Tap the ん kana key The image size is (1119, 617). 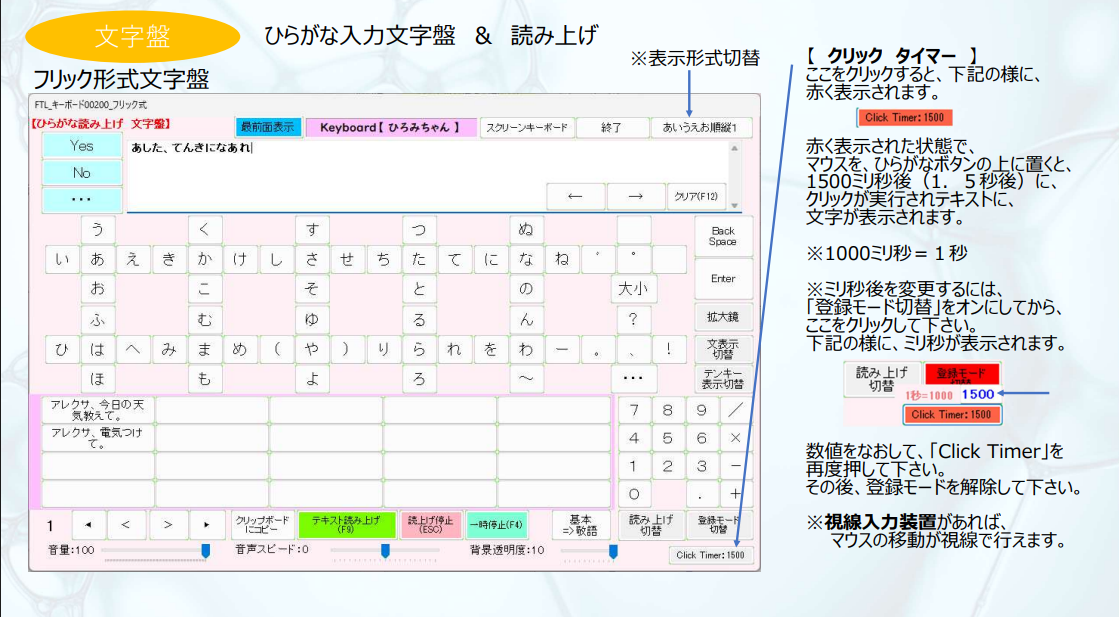tap(526, 320)
